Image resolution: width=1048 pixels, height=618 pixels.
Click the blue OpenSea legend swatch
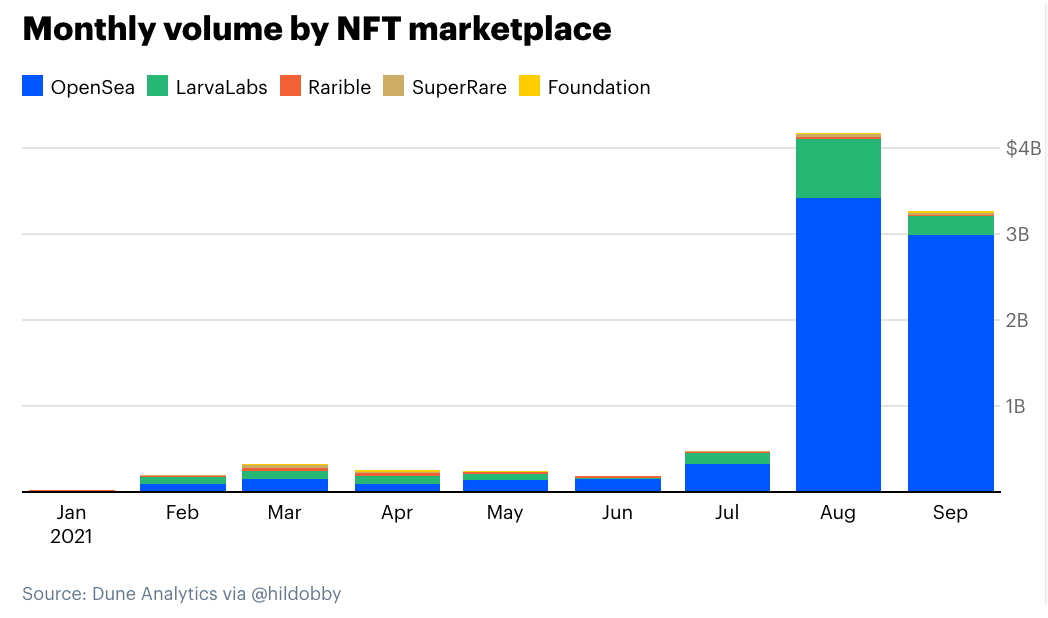(30, 87)
